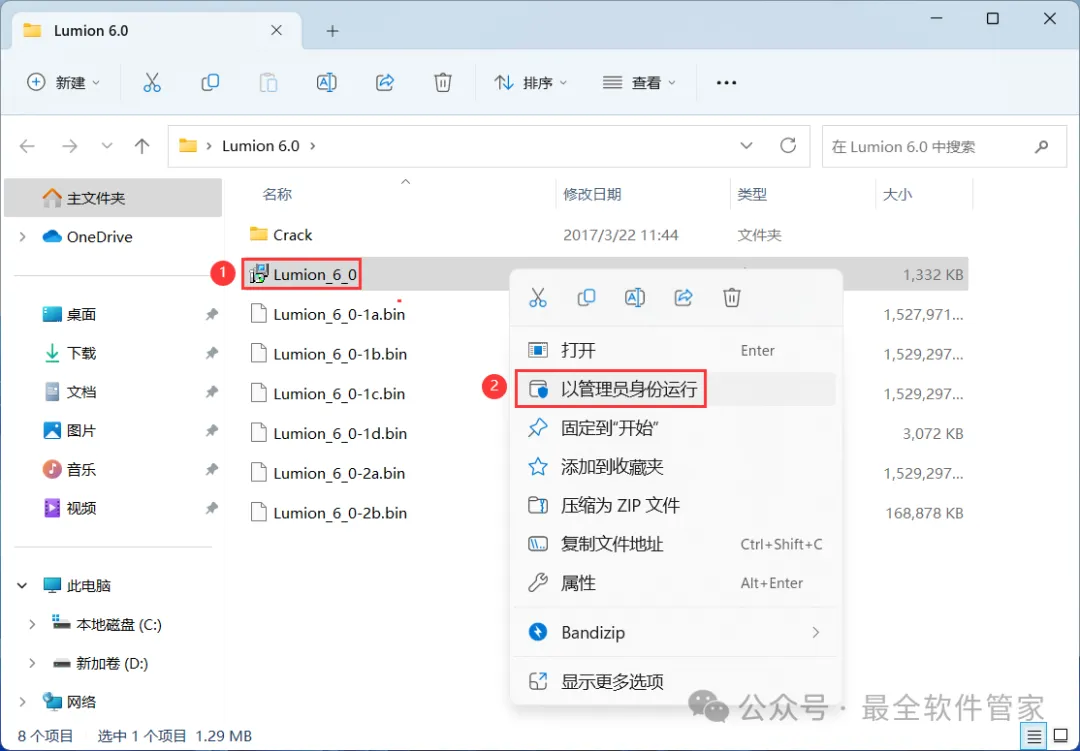Screen dimensions: 1080x751
Task: Click the pin icon next to 图片
Action: click(211, 431)
